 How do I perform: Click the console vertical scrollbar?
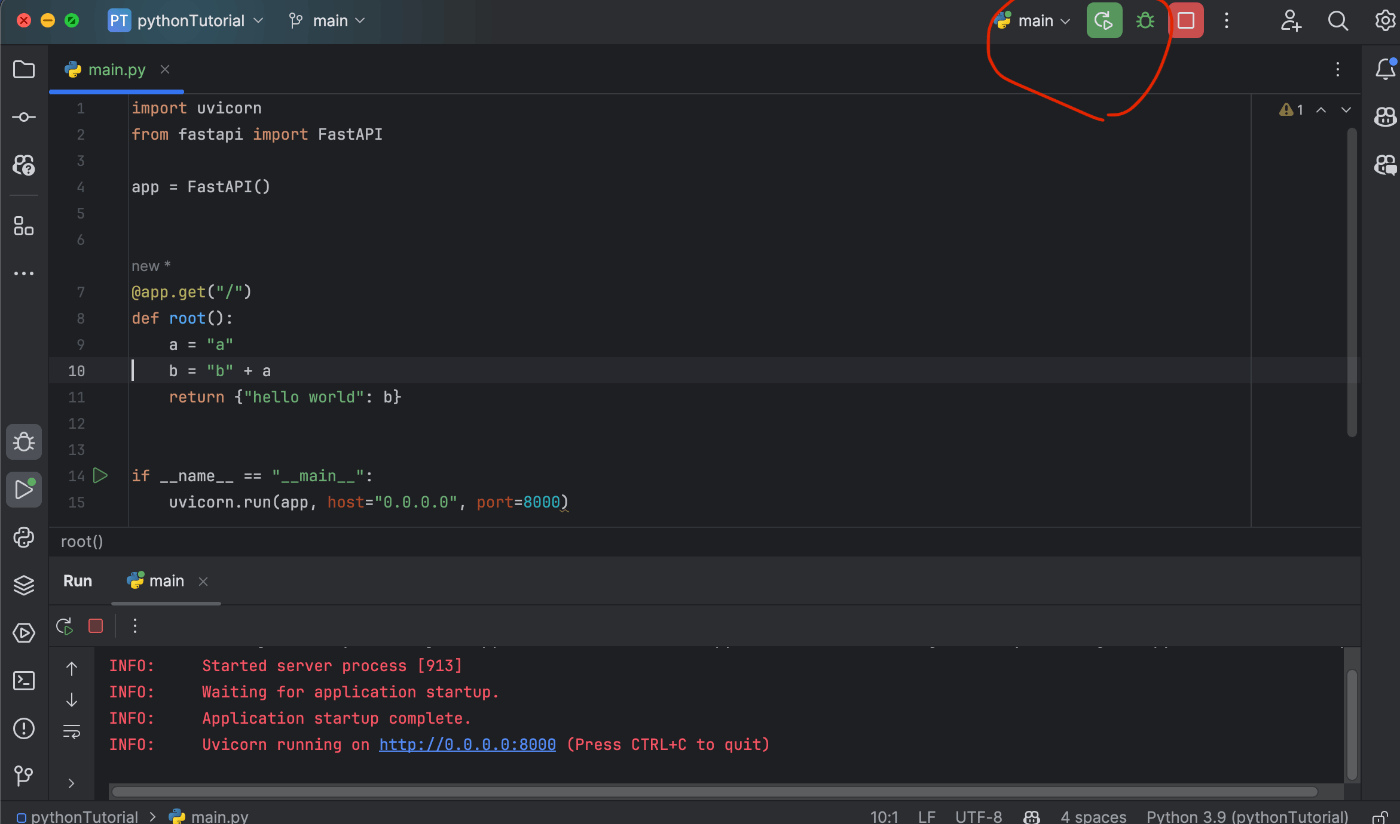(x=1352, y=724)
